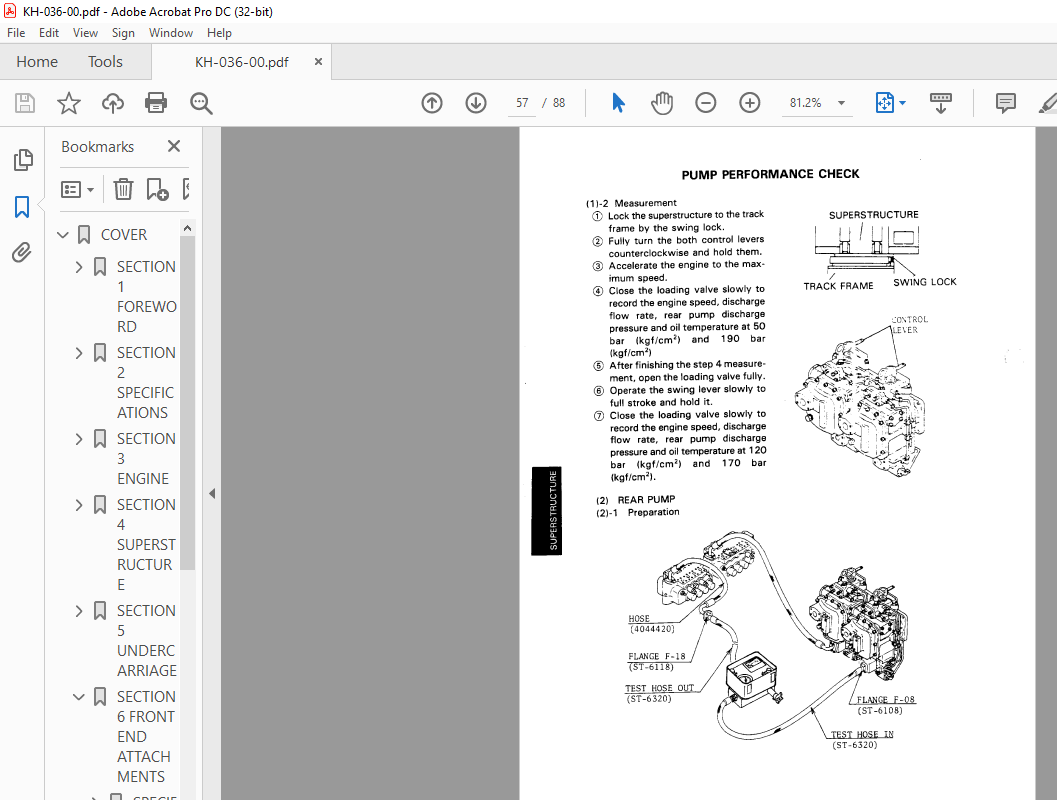The image size is (1057, 800).
Task: Click the SUPERSTRUCTURE black side tab on page
Action: click(547, 511)
